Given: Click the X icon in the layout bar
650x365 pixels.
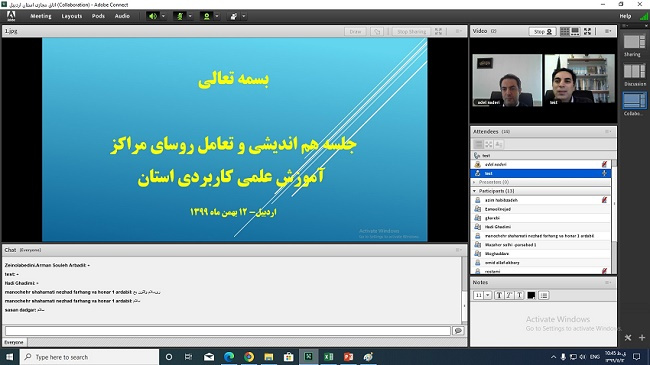Looking at the screenshot, I should pos(628,338).
